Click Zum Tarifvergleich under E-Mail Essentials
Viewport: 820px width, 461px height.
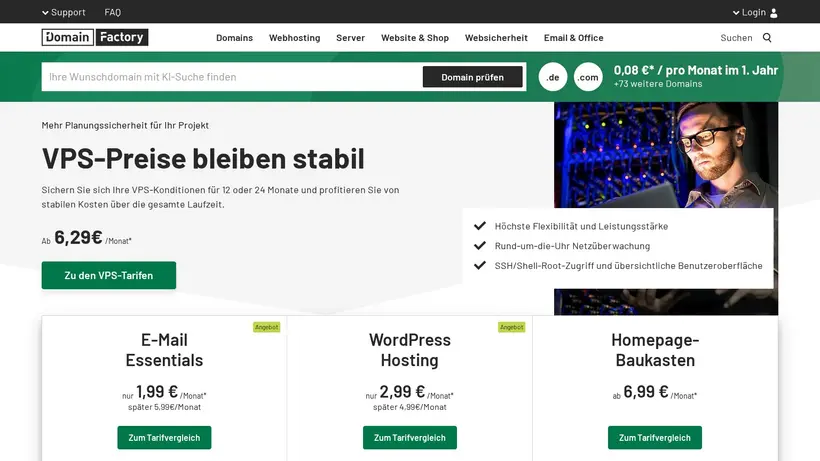[164, 437]
